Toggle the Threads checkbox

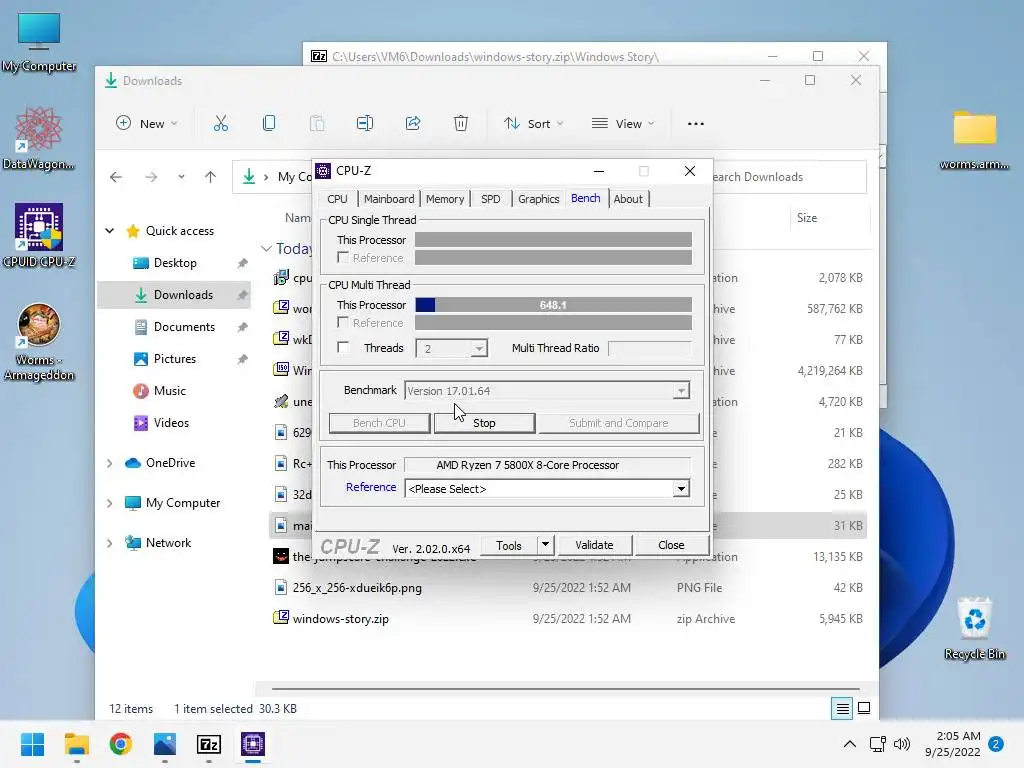(343, 347)
